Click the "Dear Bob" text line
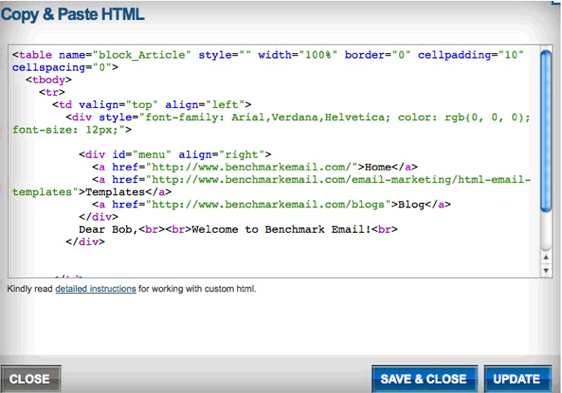 tap(238, 229)
